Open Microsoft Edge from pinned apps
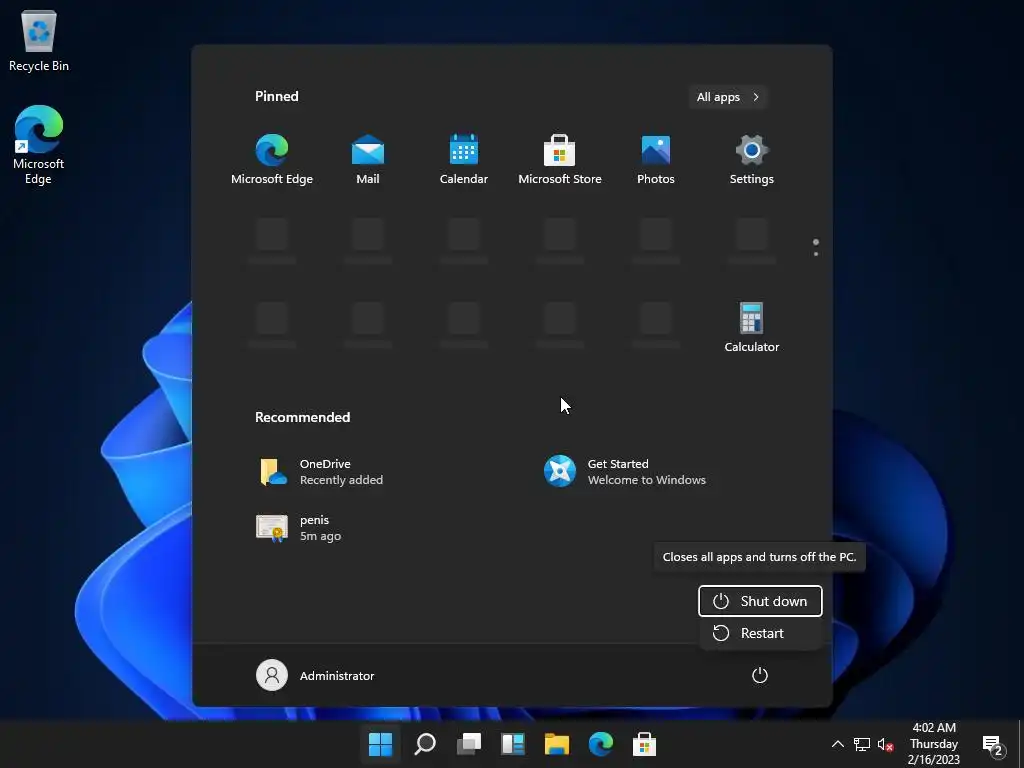 pyautogui.click(x=272, y=159)
